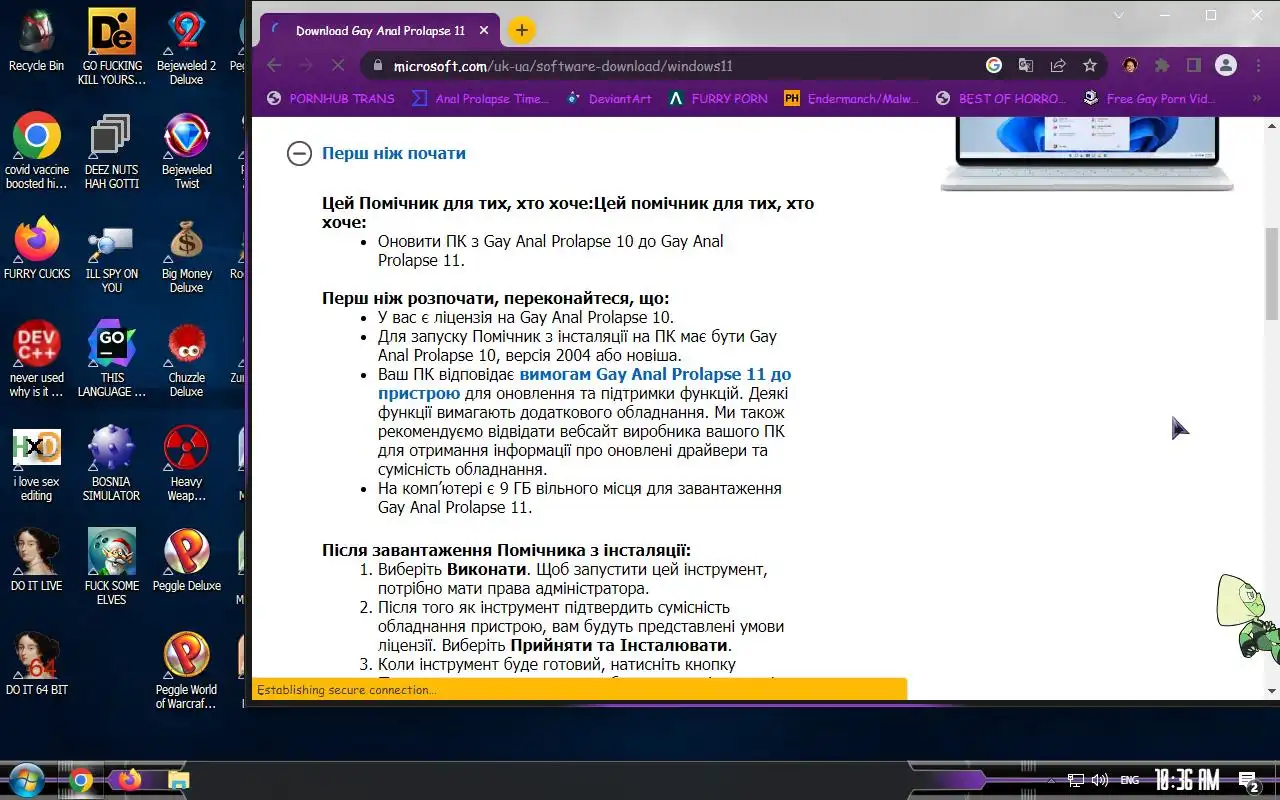Open the volume speaker tray icon
This screenshot has height=800, width=1280.
[x=1100, y=780]
